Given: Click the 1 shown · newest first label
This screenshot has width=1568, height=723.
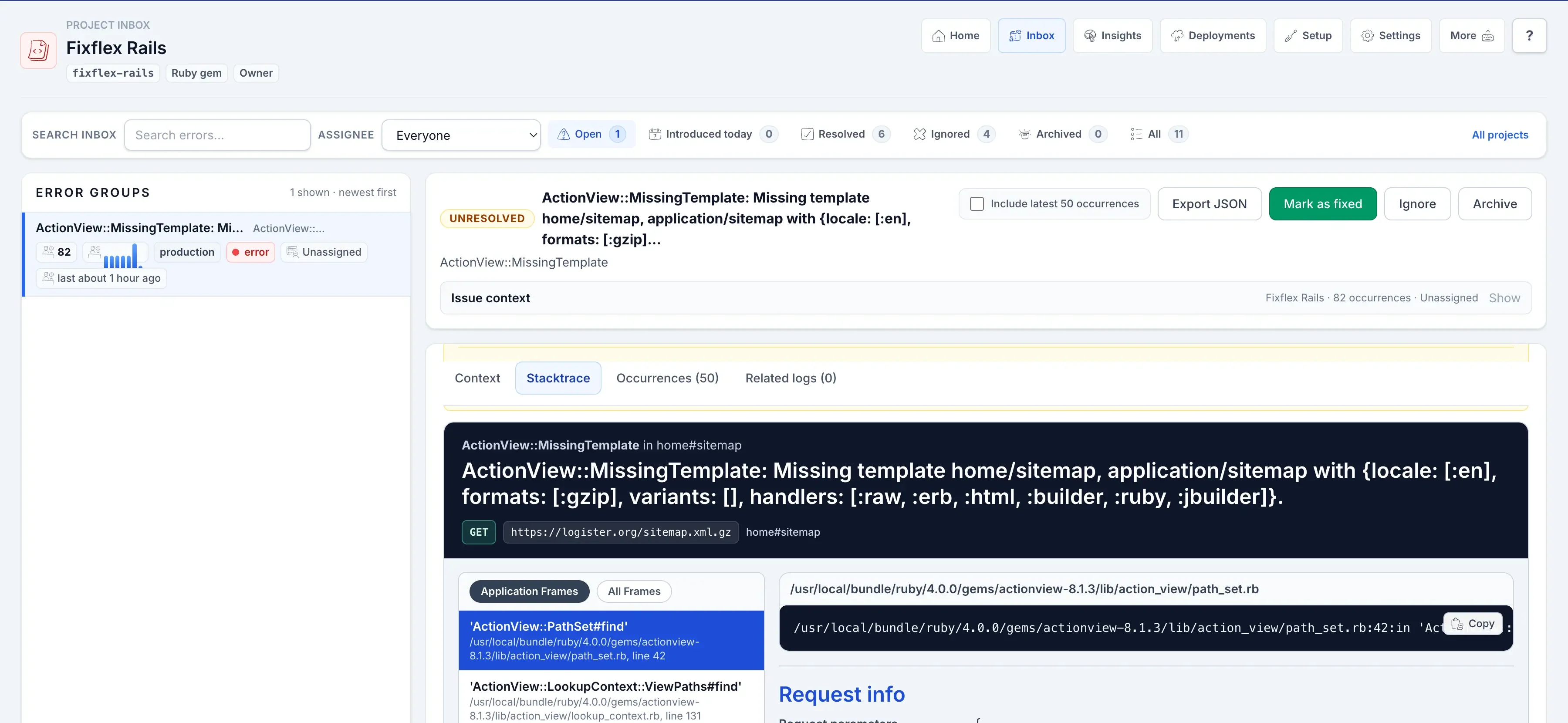Looking at the screenshot, I should [343, 193].
